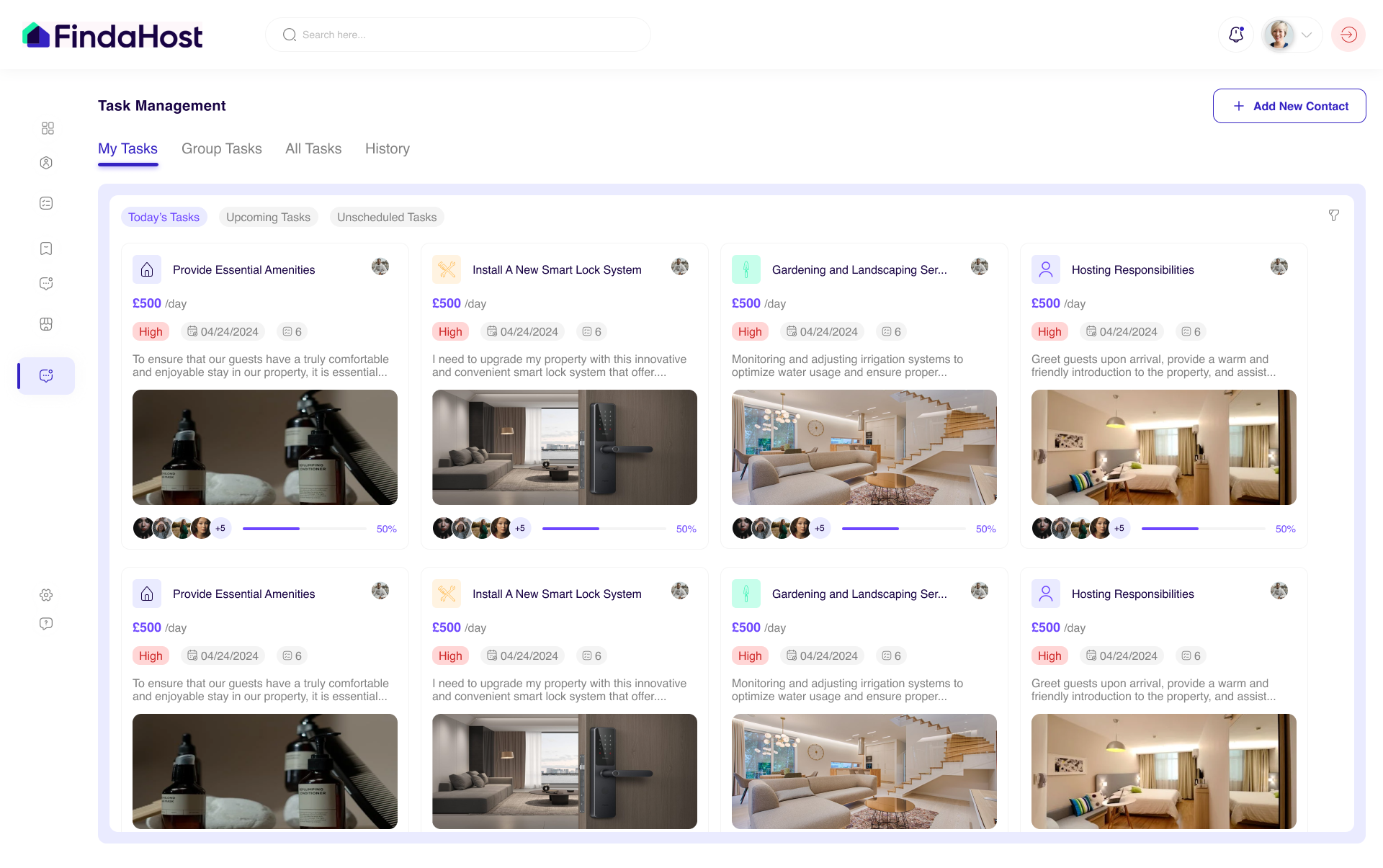Viewport: 1383px width, 868px height.
Task: Click the Add New Contact button
Action: (x=1290, y=106)
